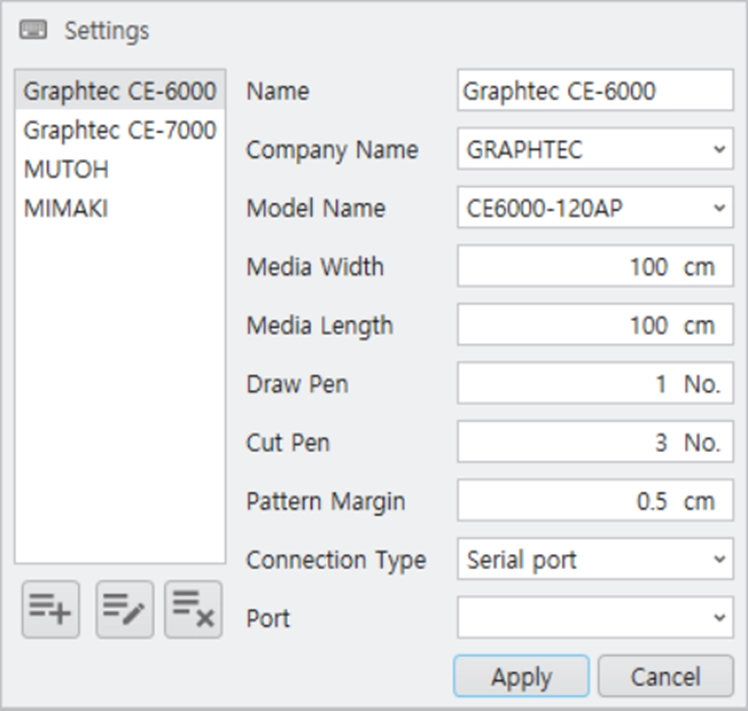Image resolution: width=748 pixels, height=711 pixels.
Task: Expand the Model Name combo box
Action: [x=595, y=208]
